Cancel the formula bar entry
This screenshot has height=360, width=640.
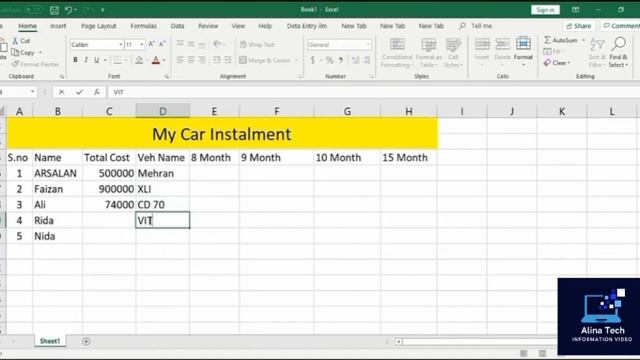coord(61,92)
